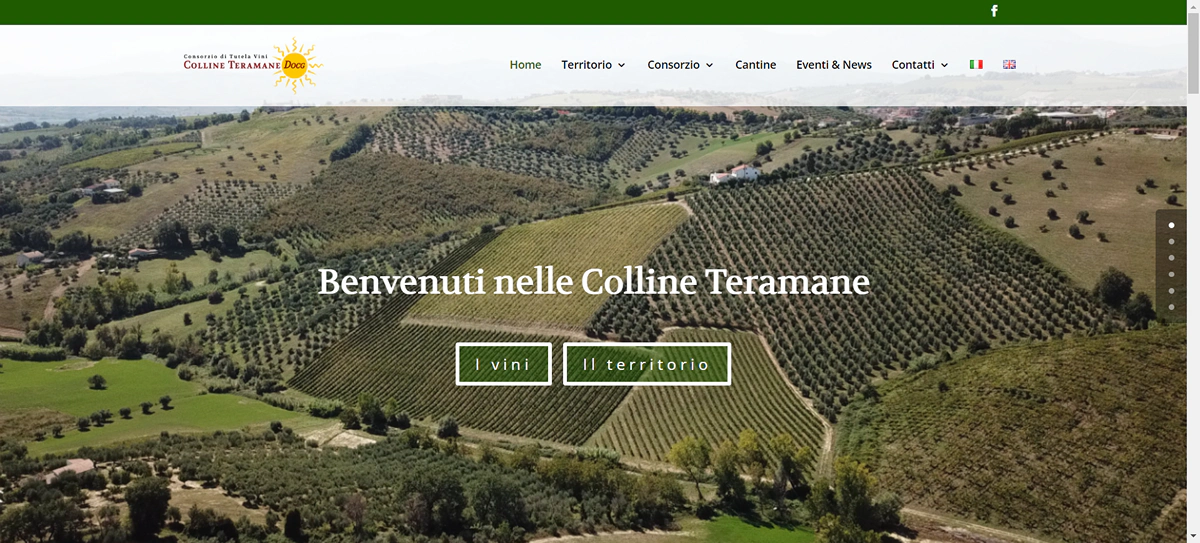Screen dimensions: 1200x543
Task: Open the Eventi & News page
Action: pos(834,64)
